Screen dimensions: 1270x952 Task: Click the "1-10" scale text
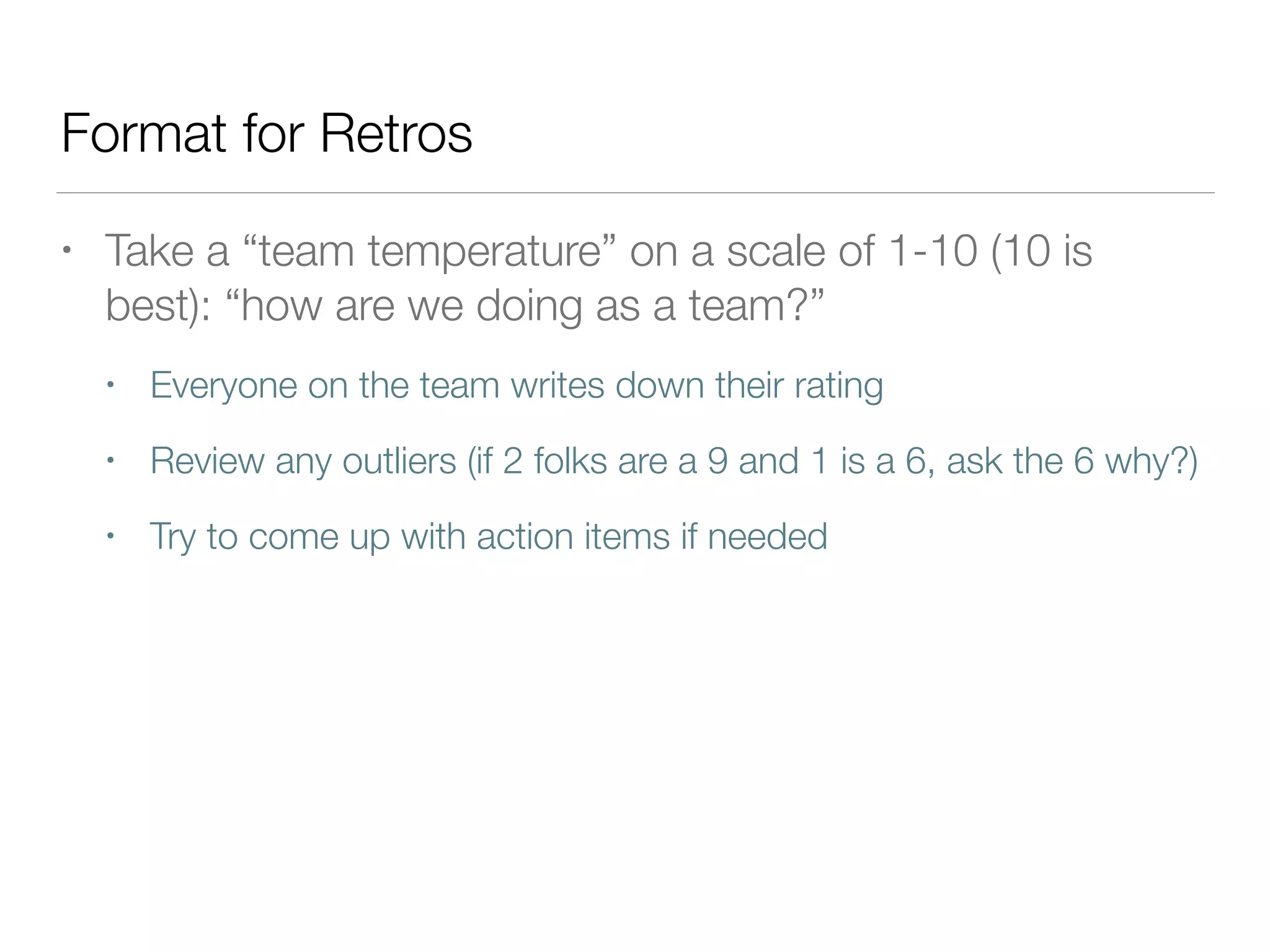click(x=933, y=251)
